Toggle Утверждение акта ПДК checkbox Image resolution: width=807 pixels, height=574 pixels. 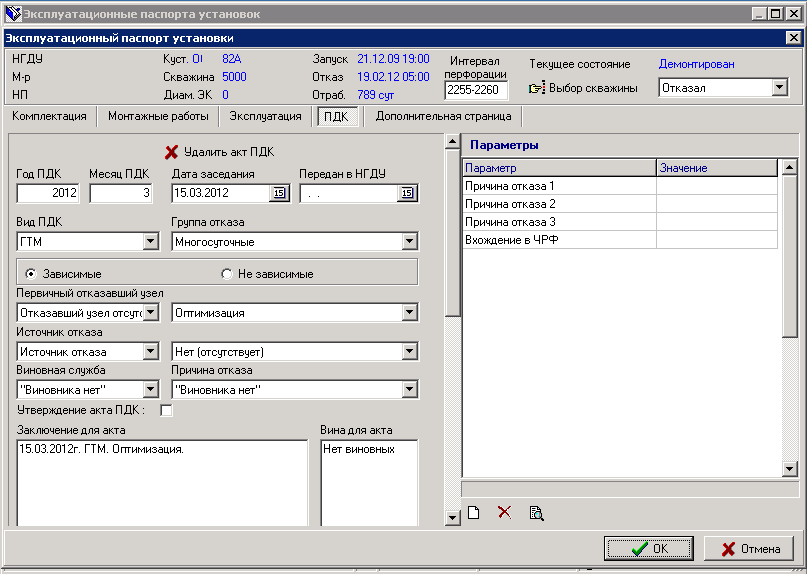(x=166, y=410)
